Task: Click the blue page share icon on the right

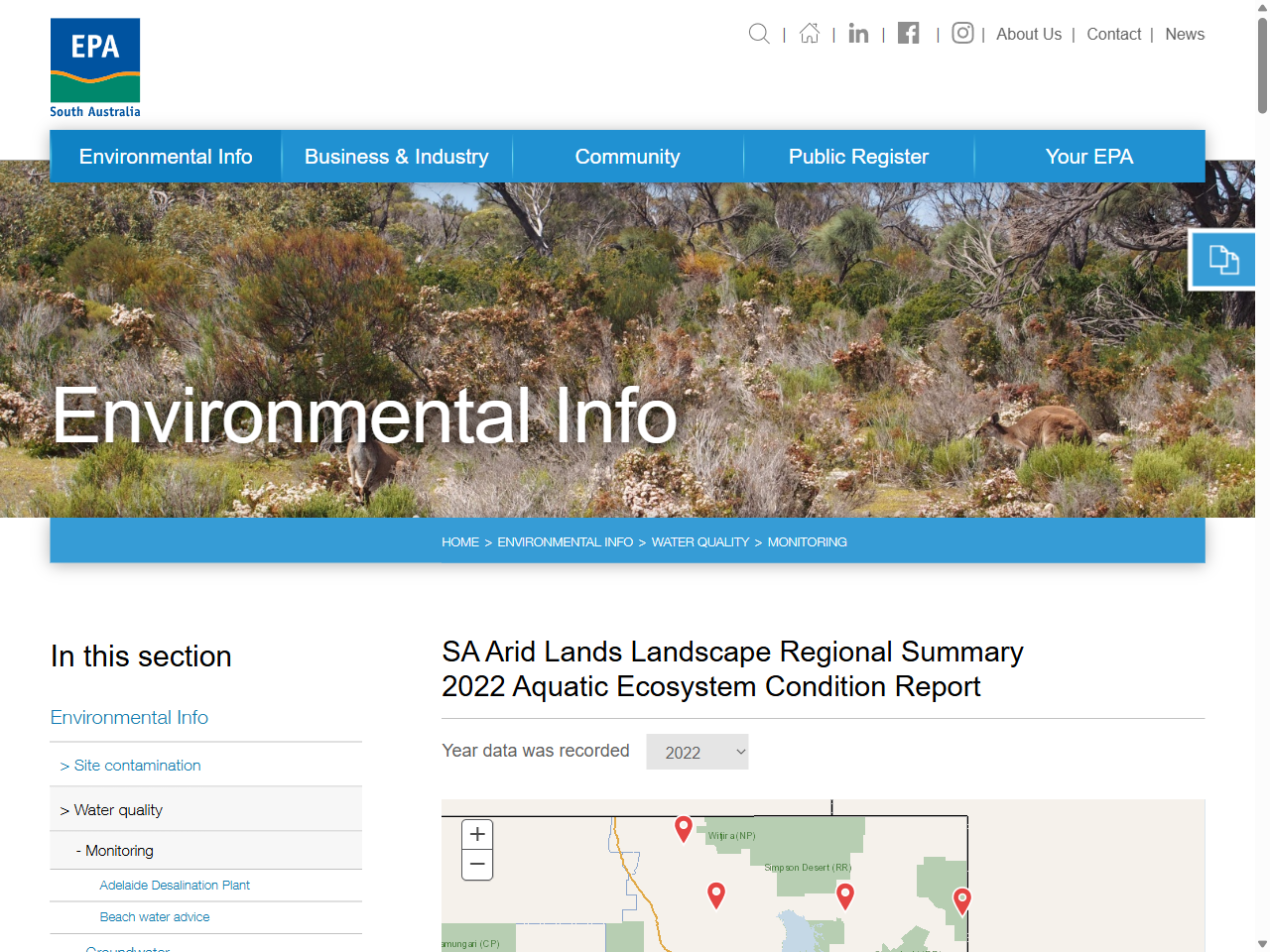Action: [1222, 259]
